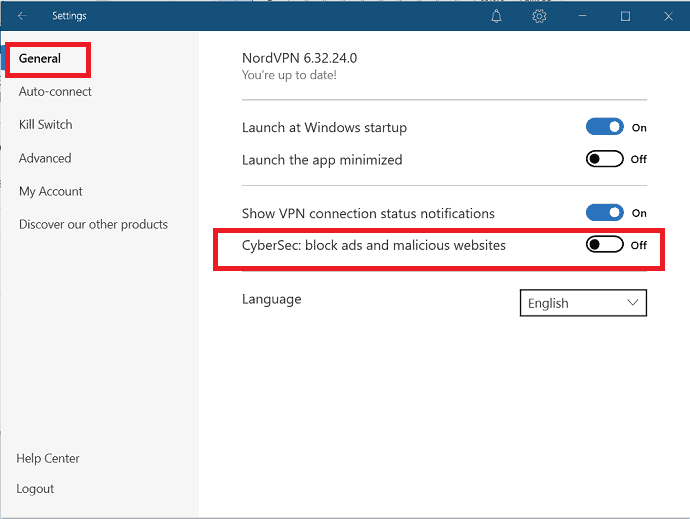
Task: Open the notifications bell icon
Action: [496, 16]
